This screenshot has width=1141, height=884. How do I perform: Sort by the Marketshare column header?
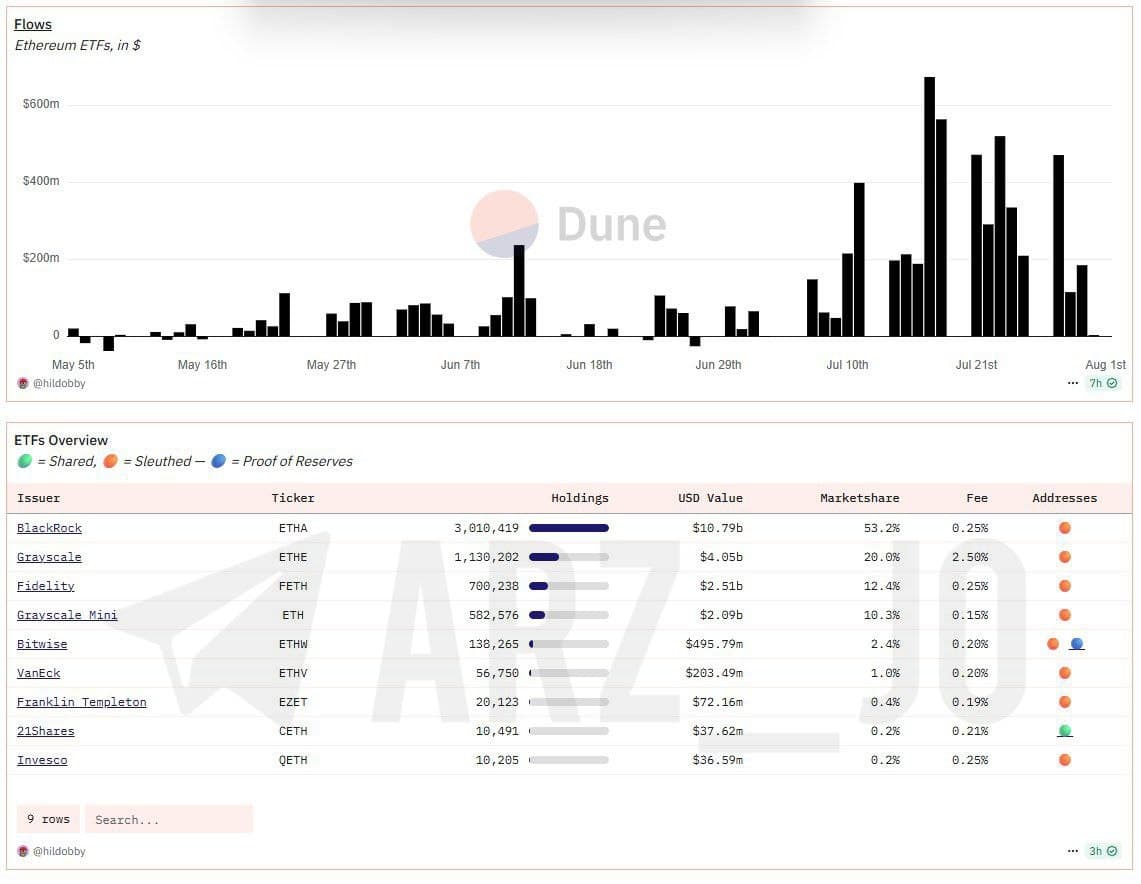pos(859,498)
